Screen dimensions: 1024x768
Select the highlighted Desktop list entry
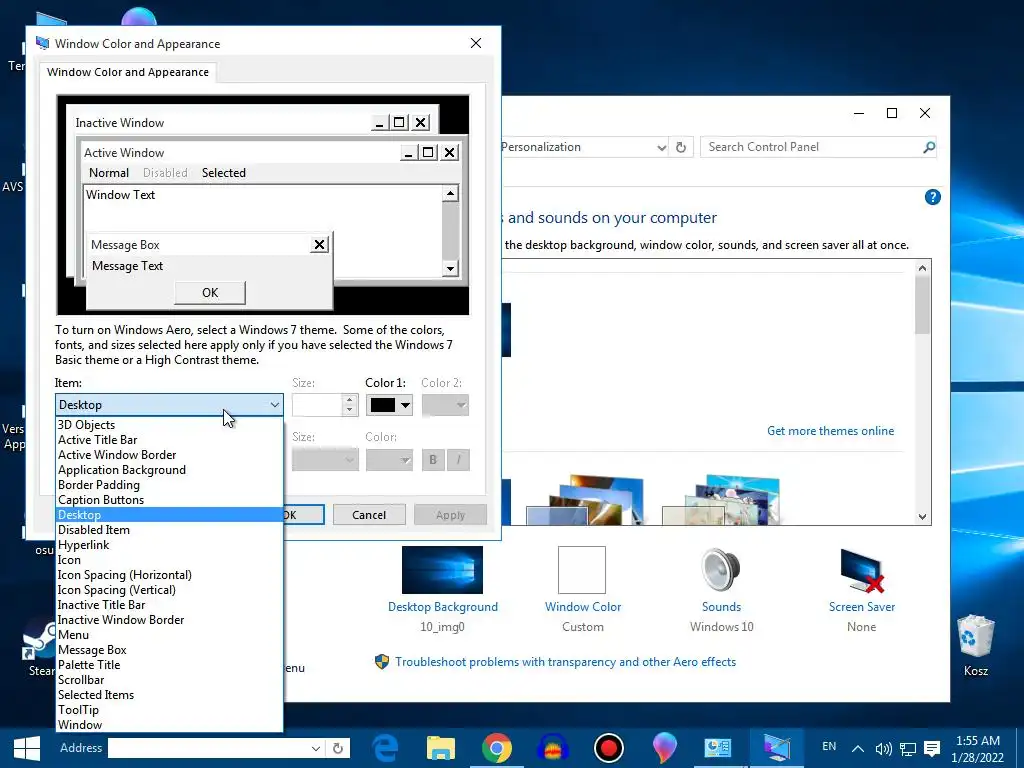(x=169, y=515)
